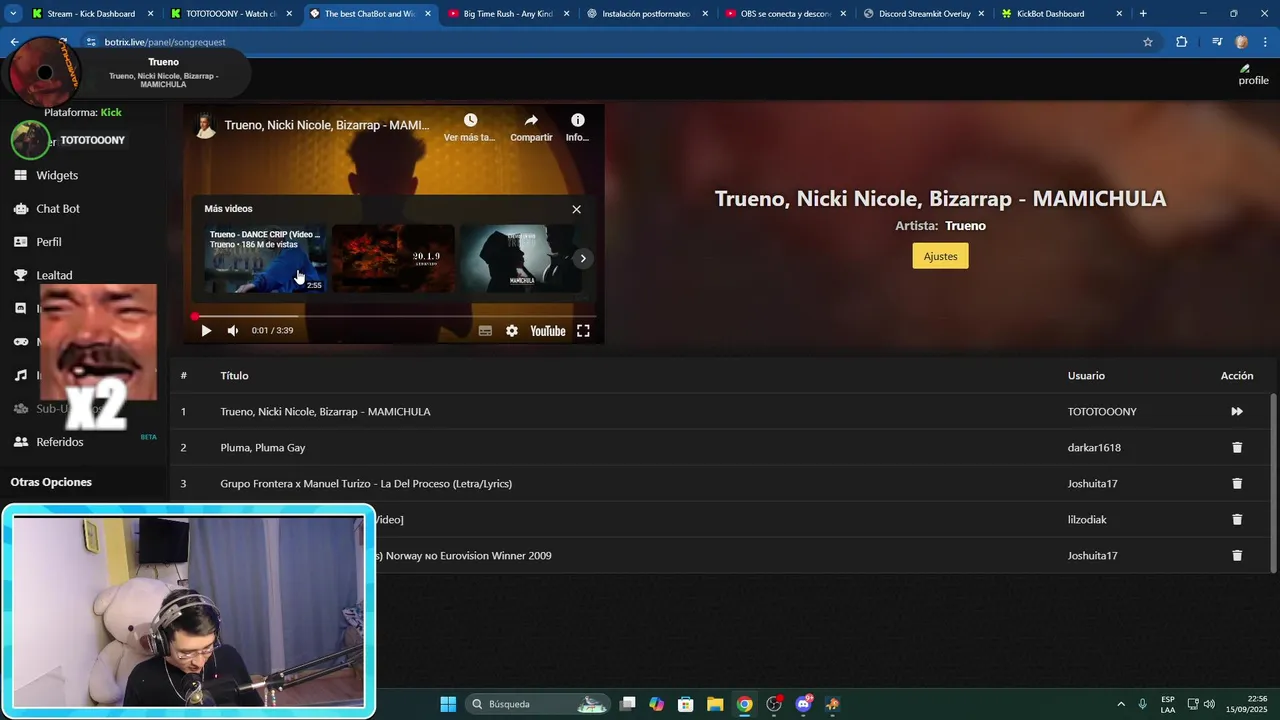Enter fullscreen in the YouTube player

tap(583, 331)
